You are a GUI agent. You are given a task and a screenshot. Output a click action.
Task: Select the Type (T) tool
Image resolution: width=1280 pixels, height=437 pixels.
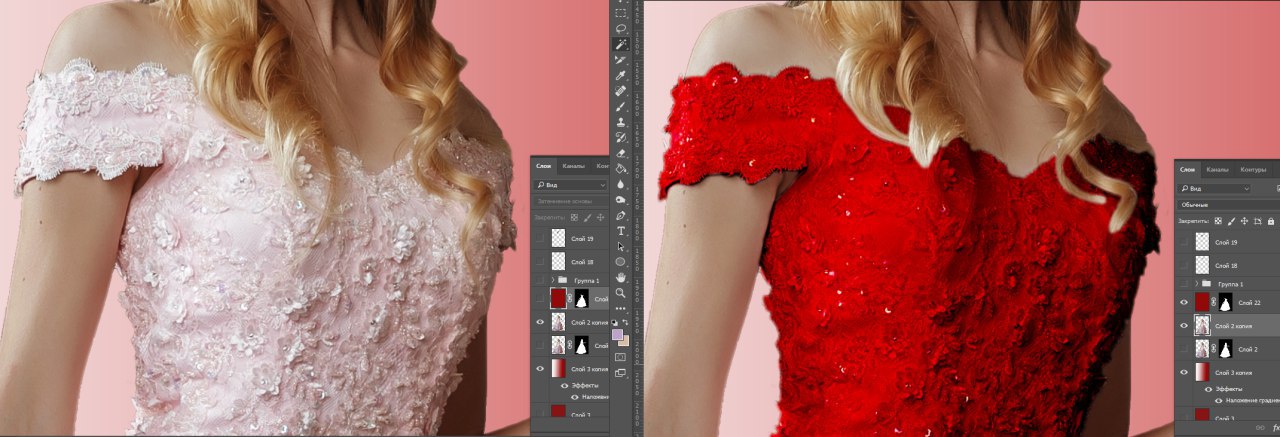620,231
